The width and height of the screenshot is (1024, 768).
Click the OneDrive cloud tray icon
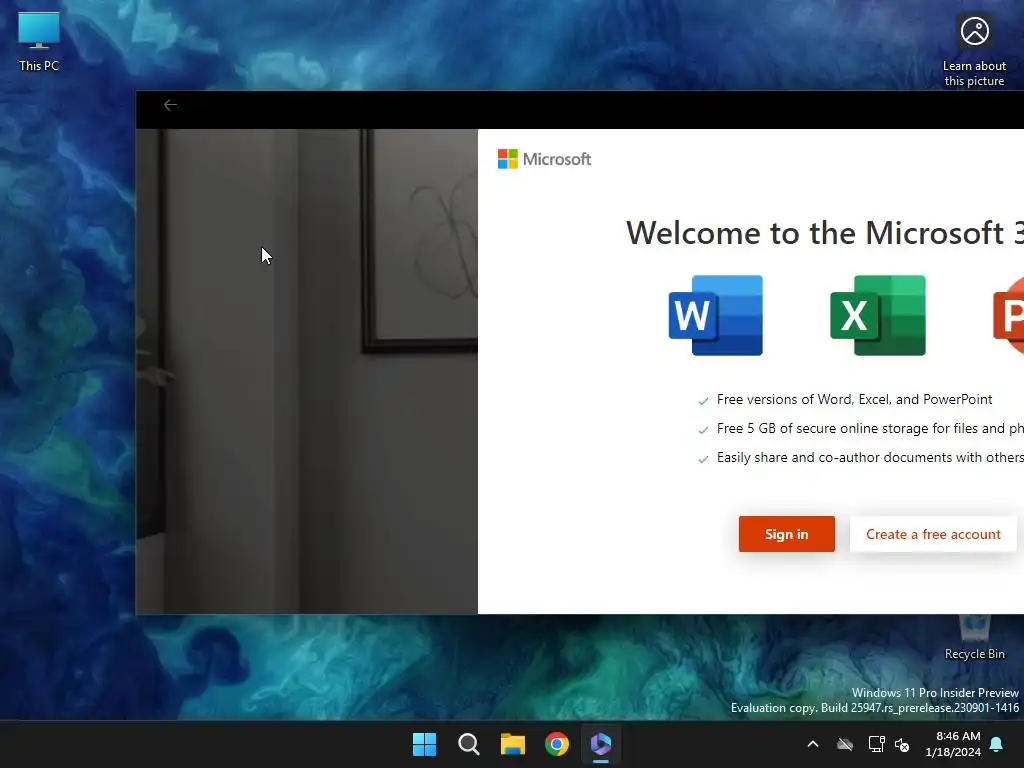click(845, 744)
